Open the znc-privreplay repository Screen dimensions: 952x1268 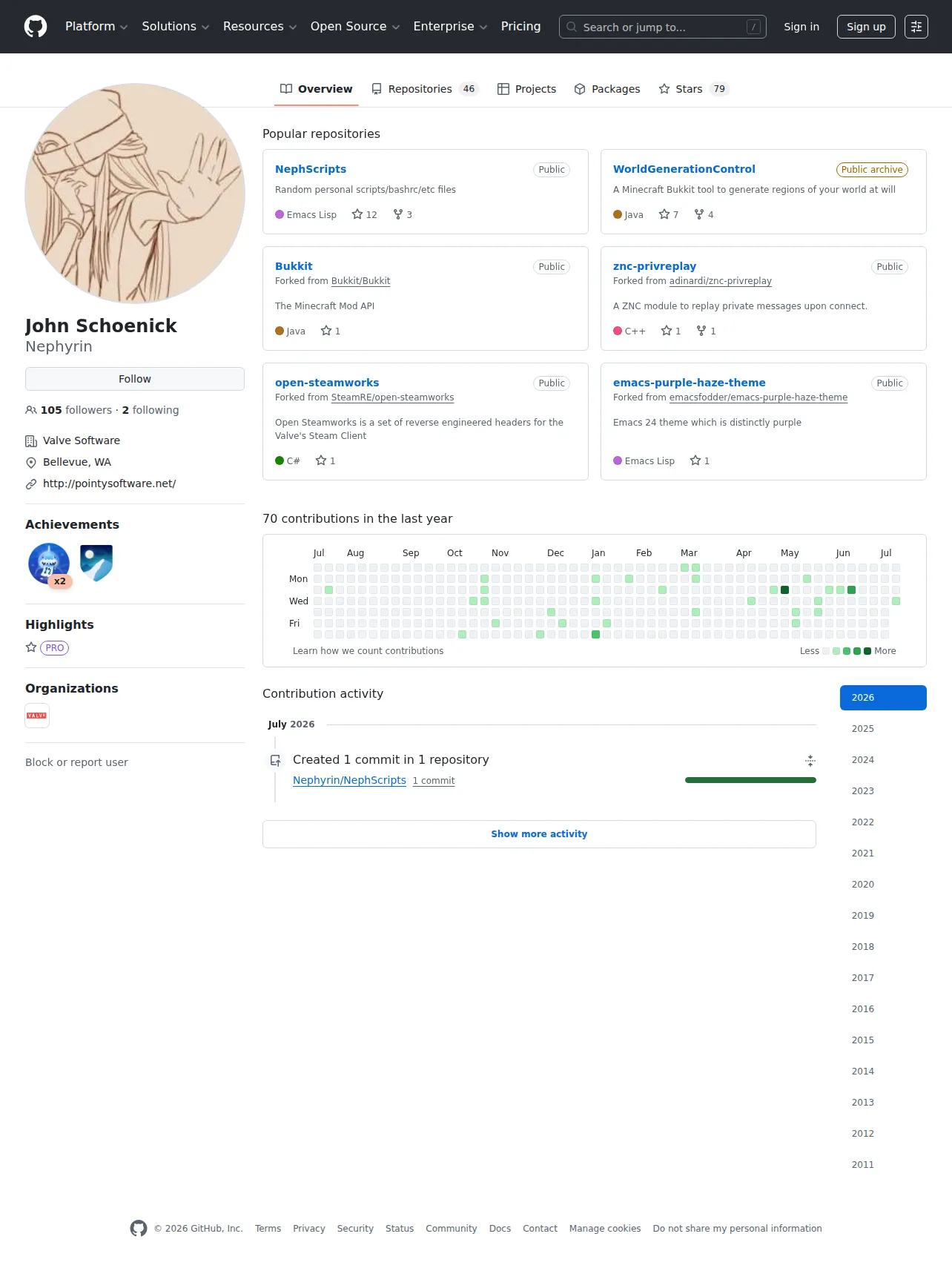pos(655,266)
